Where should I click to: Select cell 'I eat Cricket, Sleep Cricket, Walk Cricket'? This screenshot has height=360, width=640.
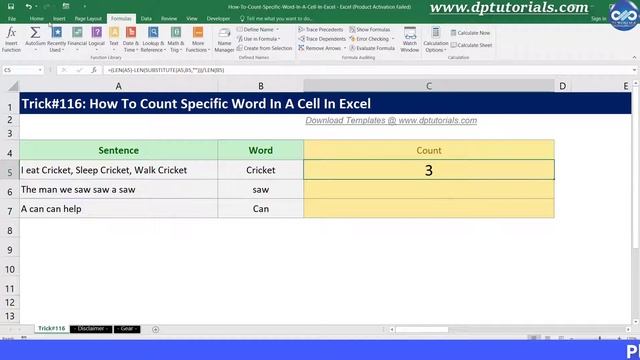(118, 170)
